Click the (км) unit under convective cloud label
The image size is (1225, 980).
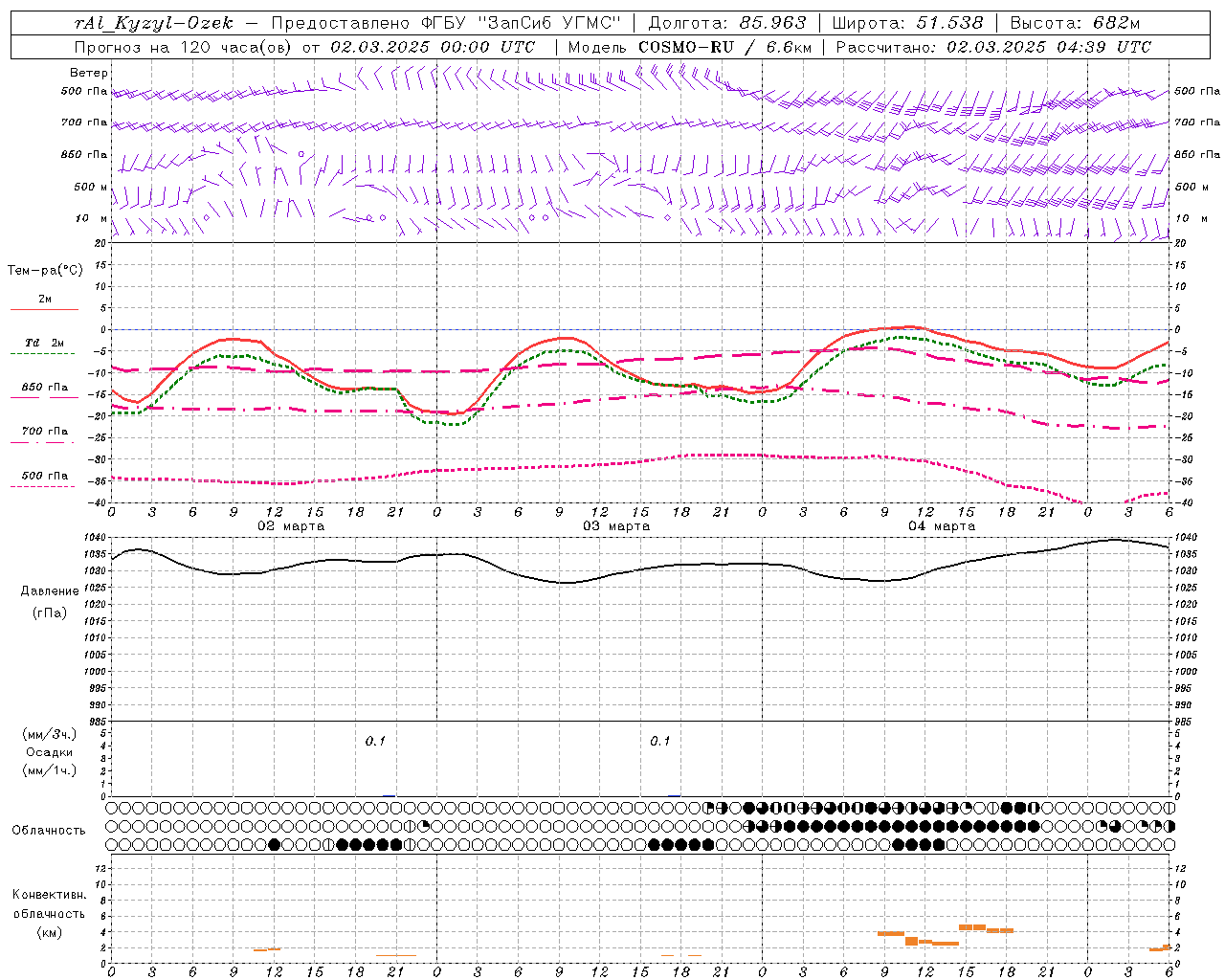tap(50, 932)
